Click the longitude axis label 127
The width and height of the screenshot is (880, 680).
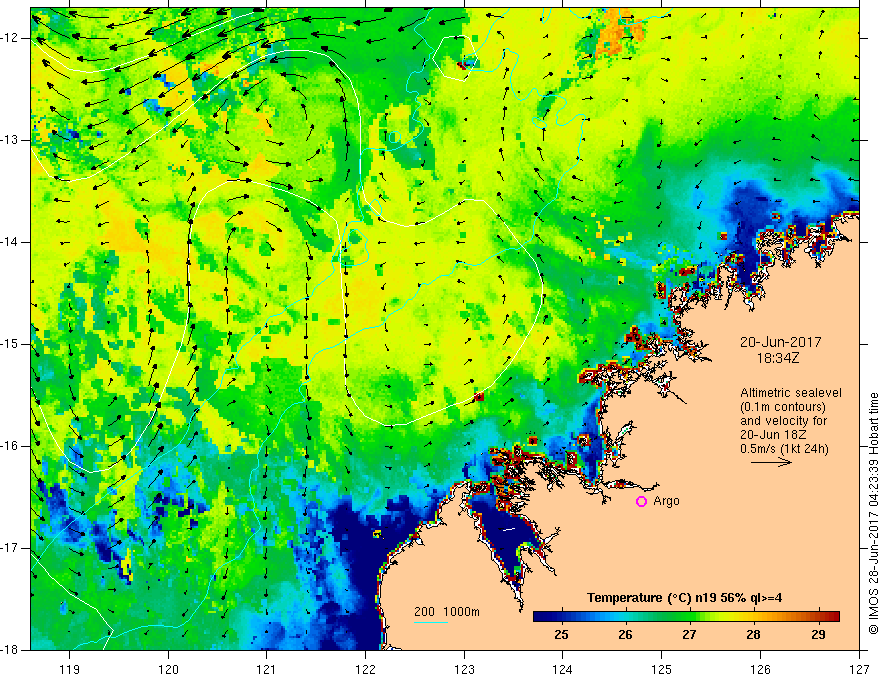coord(859,669)
